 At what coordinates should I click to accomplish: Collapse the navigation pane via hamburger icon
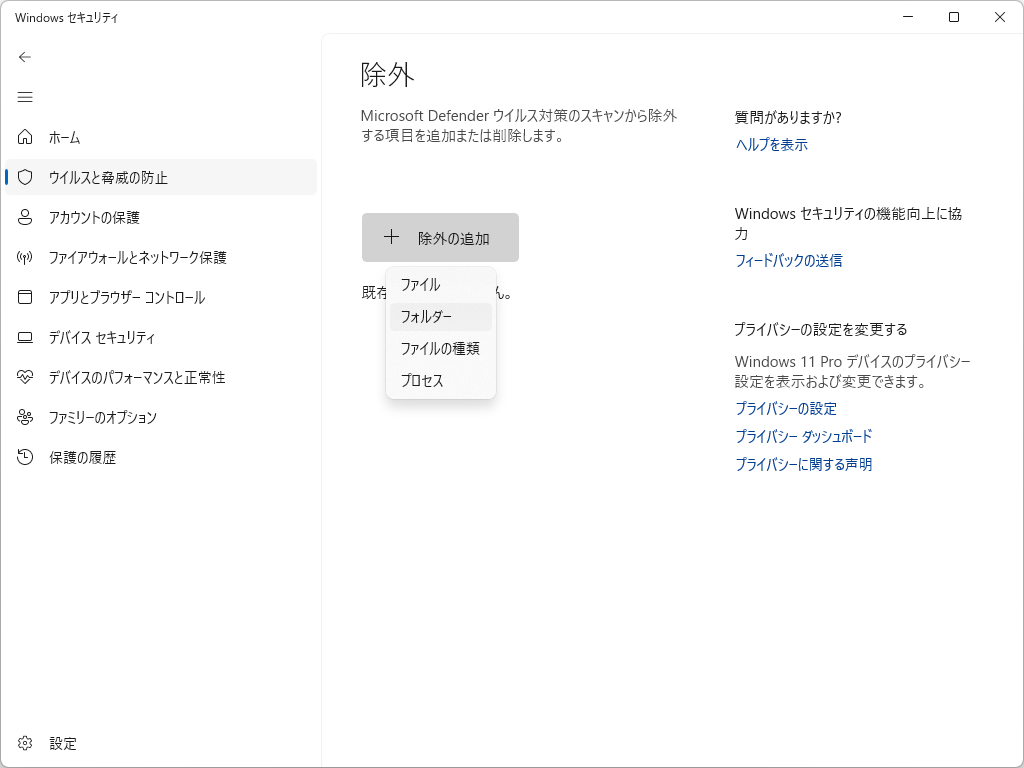[24, 97]
